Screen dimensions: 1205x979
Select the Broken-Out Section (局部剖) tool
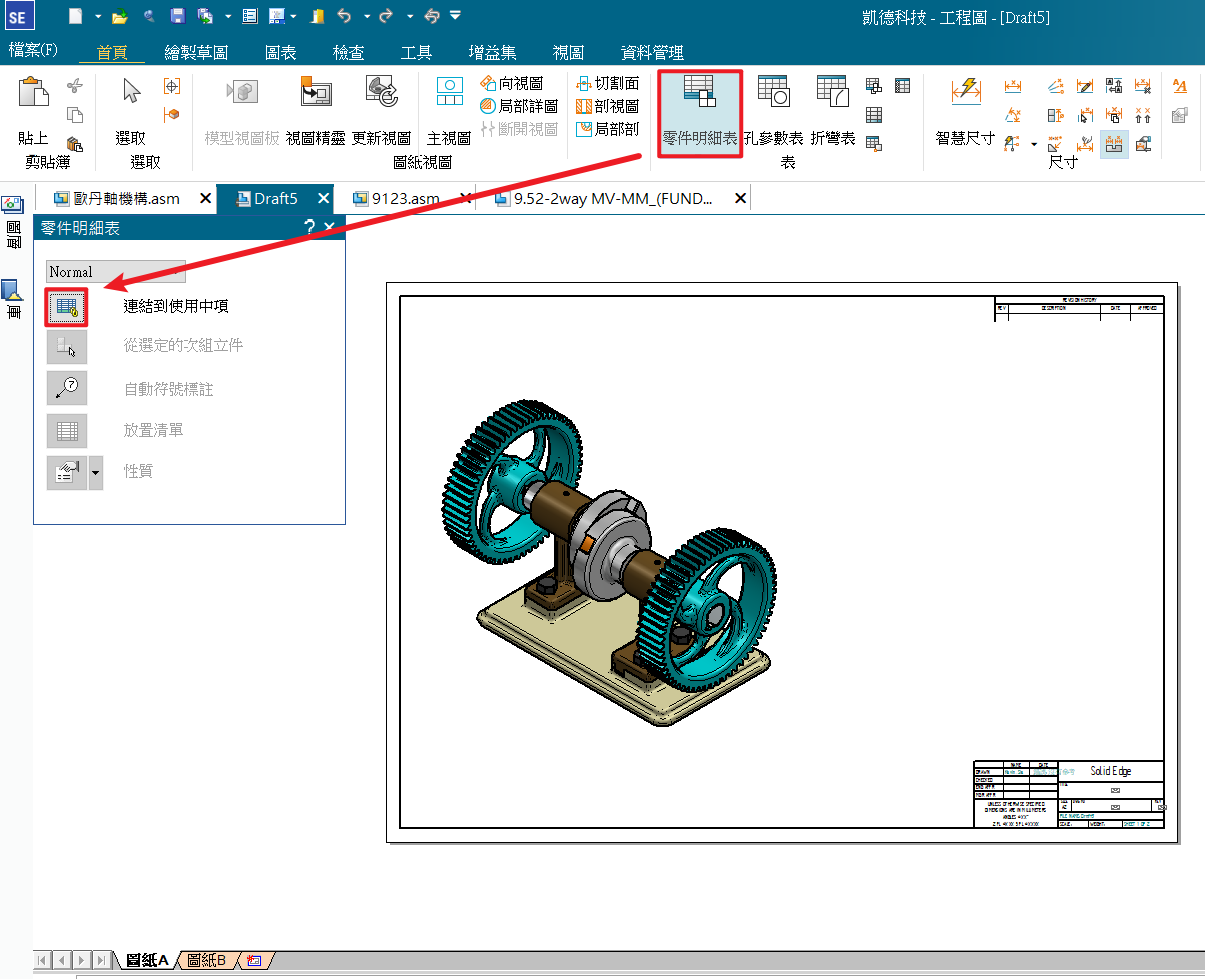(x=608, y=129)
